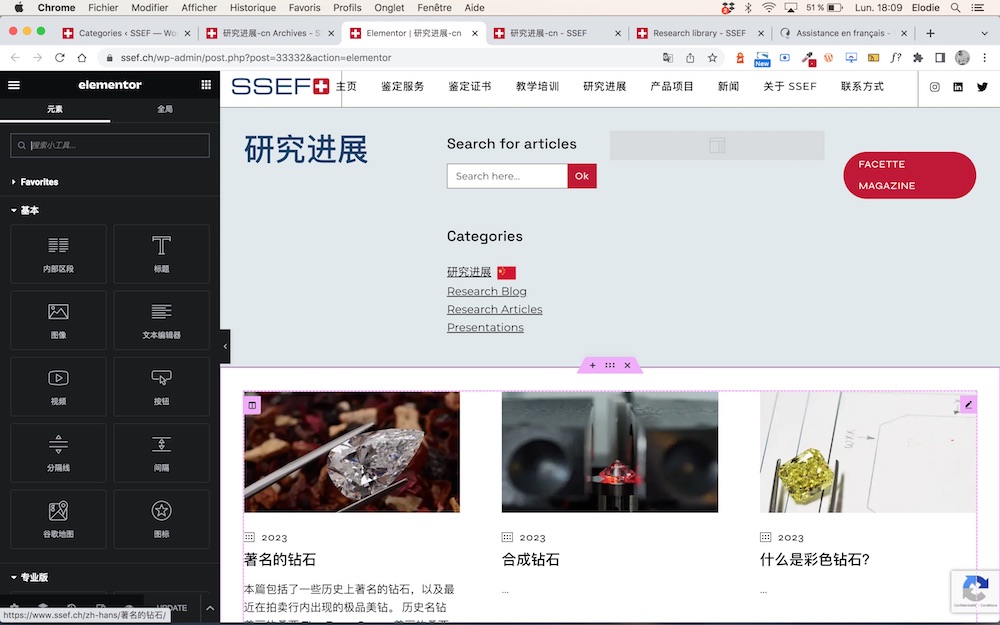Open the Chrome profile avatar
The height and width of the screenshot is (625, 1000).
(x=962, y=57)
